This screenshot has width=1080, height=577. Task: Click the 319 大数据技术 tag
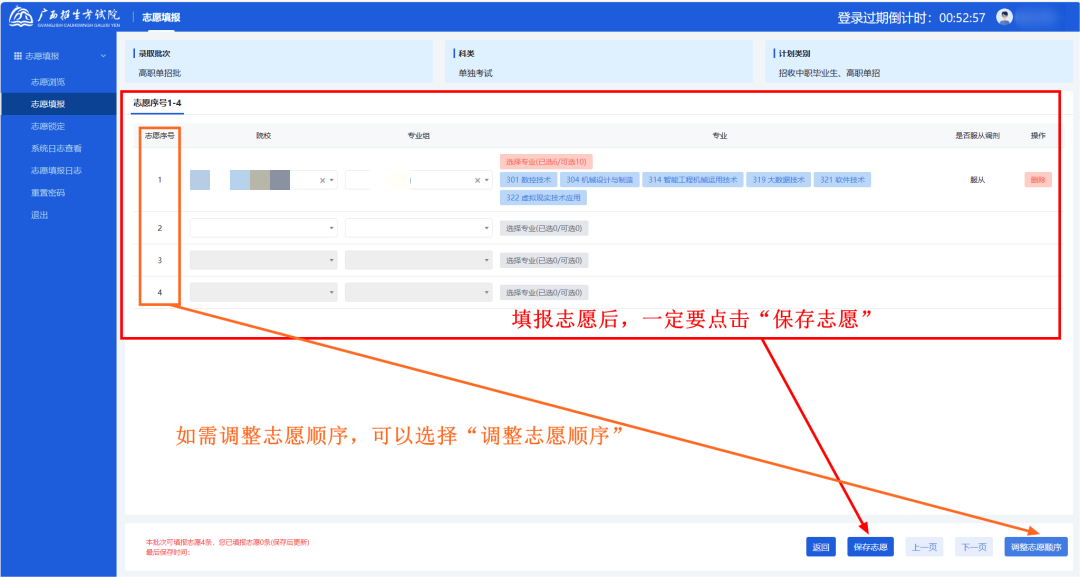click(x=779, y=180)
